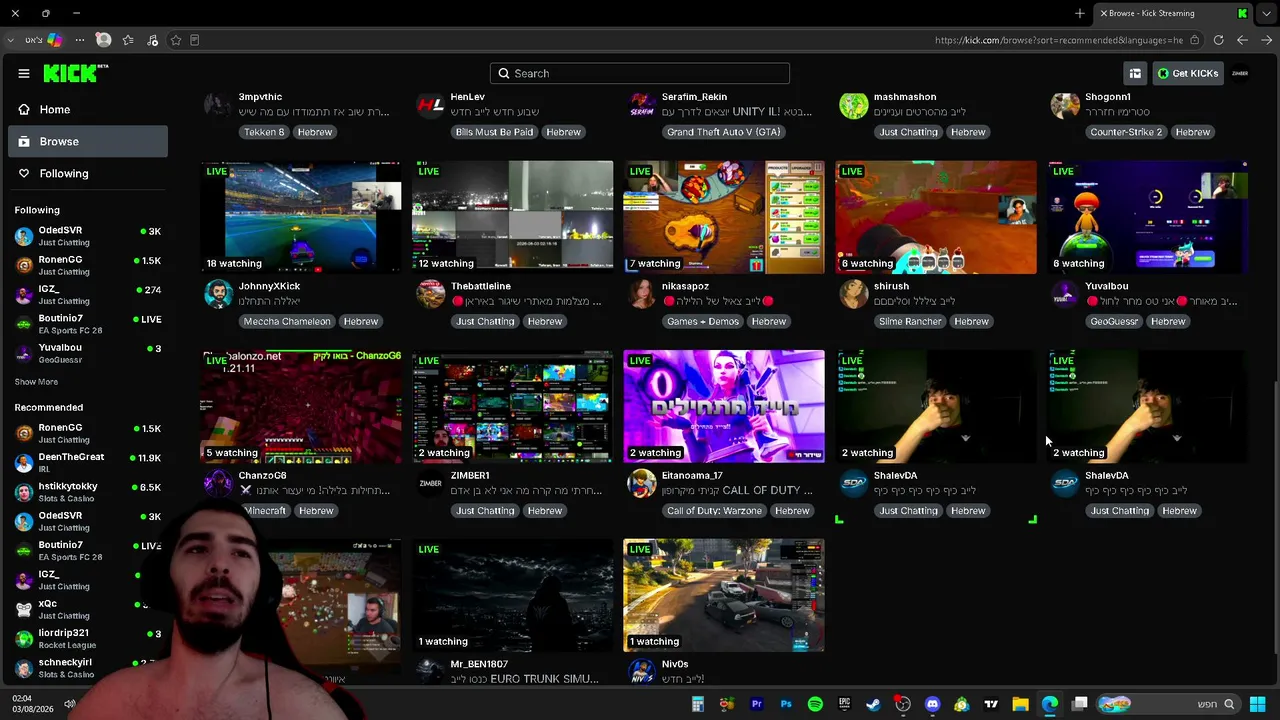Open Niv0s's live stream thumbnail

point(724,595)
